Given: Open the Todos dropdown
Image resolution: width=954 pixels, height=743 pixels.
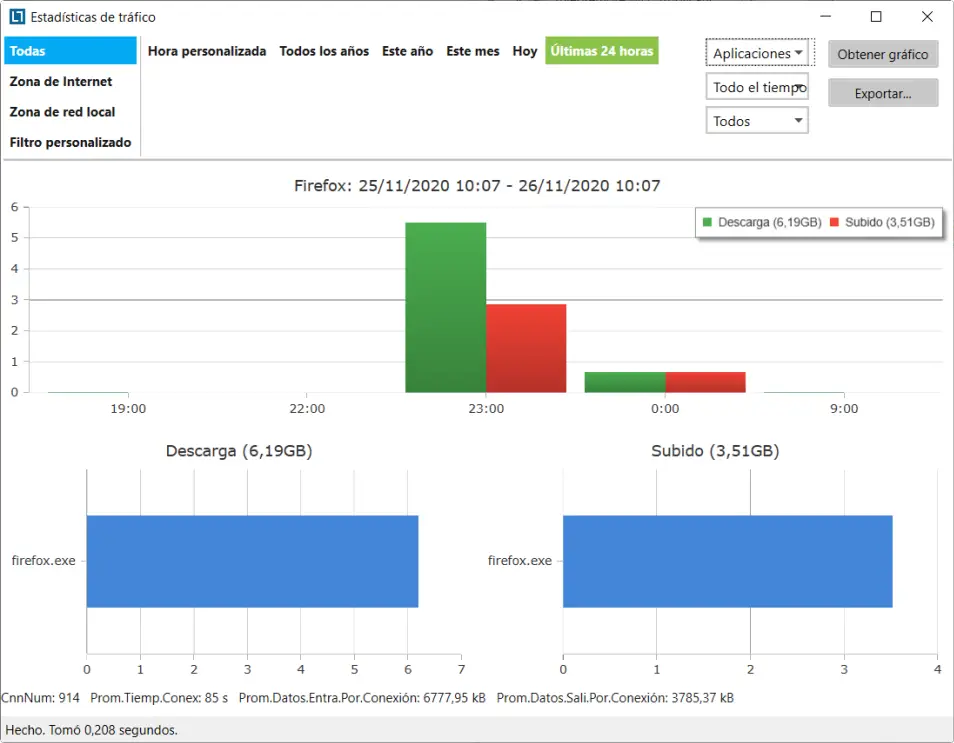Looking at the screenshot, I should tap(757, 120).
